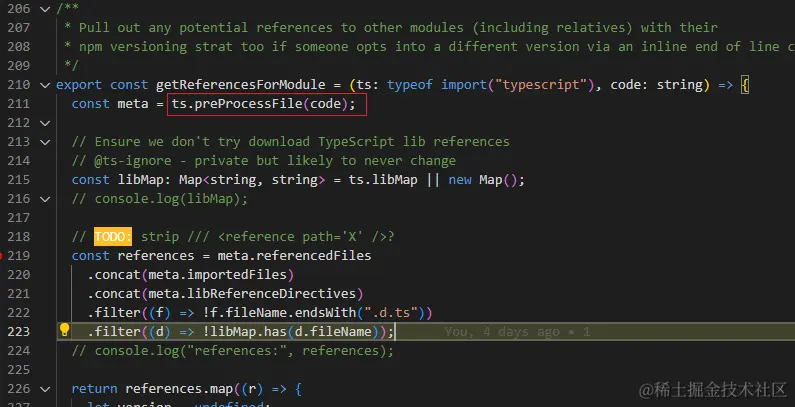
Task: Click 'Map<string, string>' type annotation
Action: tap(252, 180)
